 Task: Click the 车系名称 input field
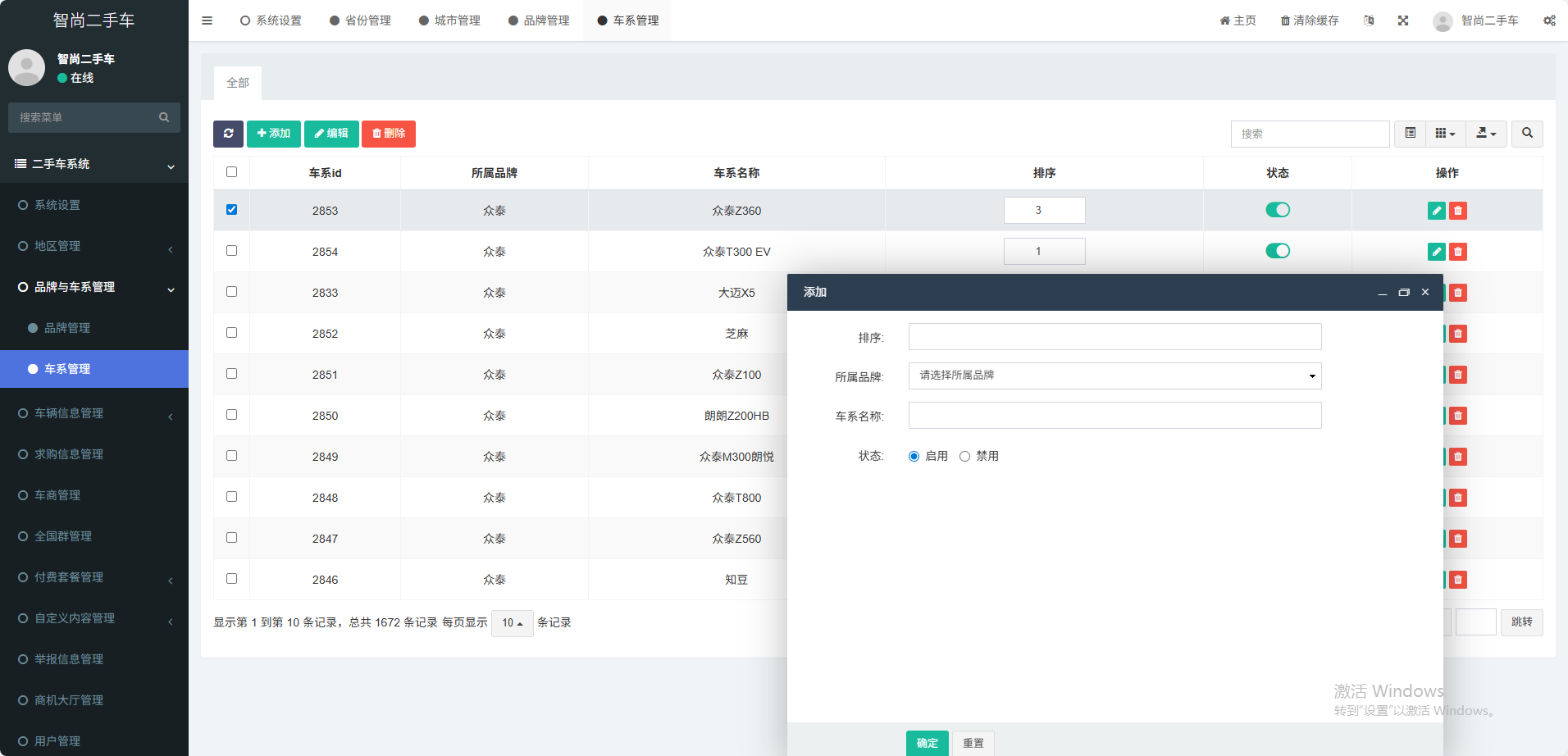[1114, 416]
